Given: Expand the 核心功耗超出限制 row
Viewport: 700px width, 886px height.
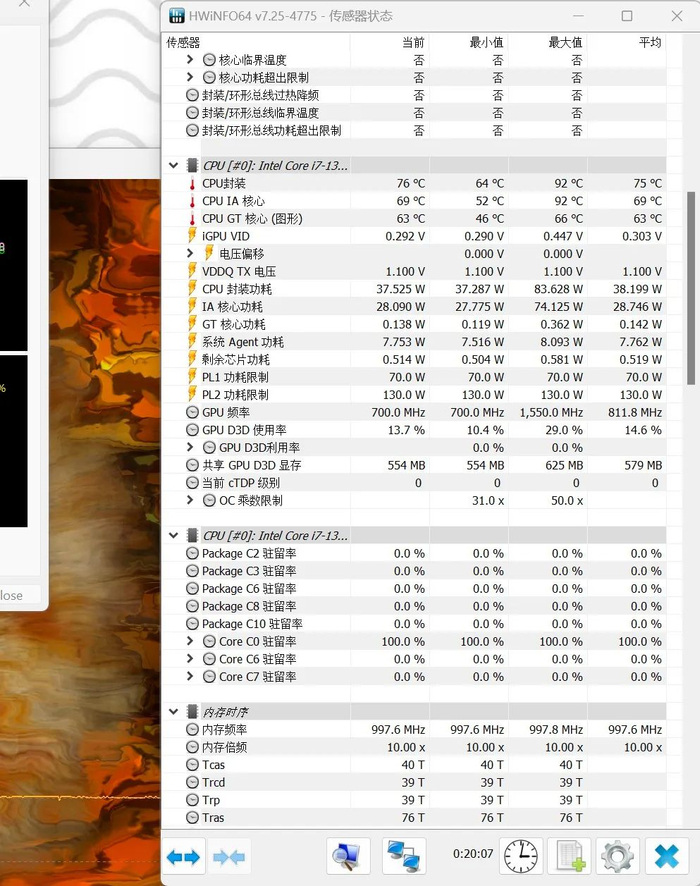Looking at the screenshot, I should (x=190, y=77).
